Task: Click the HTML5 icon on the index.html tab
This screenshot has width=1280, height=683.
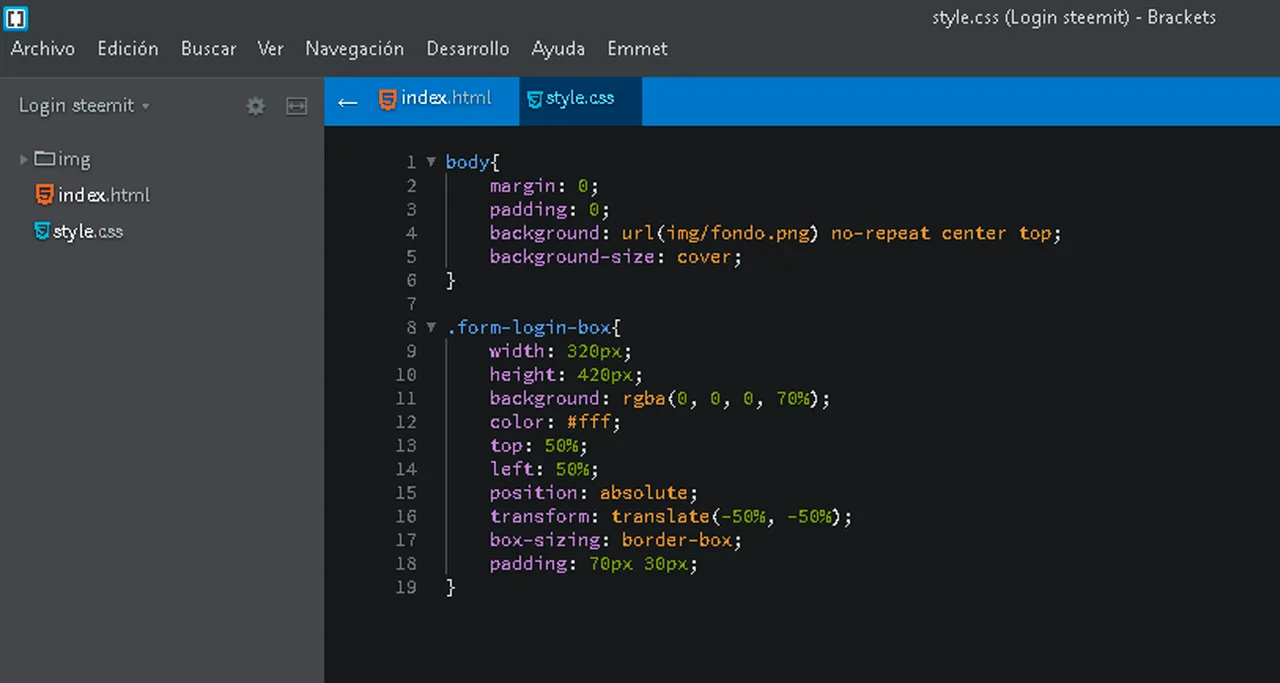Action: click(387, 99)
